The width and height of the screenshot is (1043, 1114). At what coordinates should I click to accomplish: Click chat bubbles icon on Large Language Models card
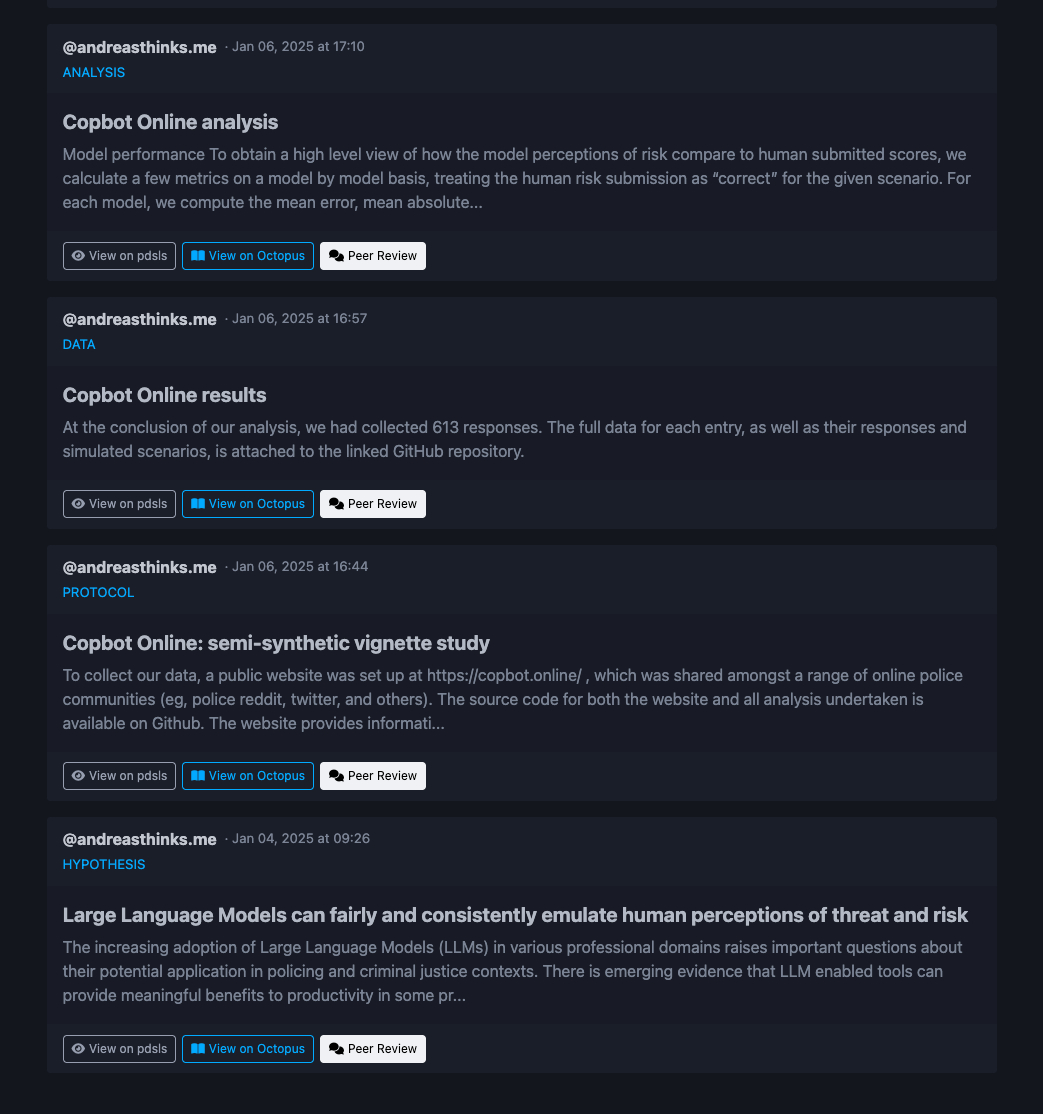[336, 1049]
